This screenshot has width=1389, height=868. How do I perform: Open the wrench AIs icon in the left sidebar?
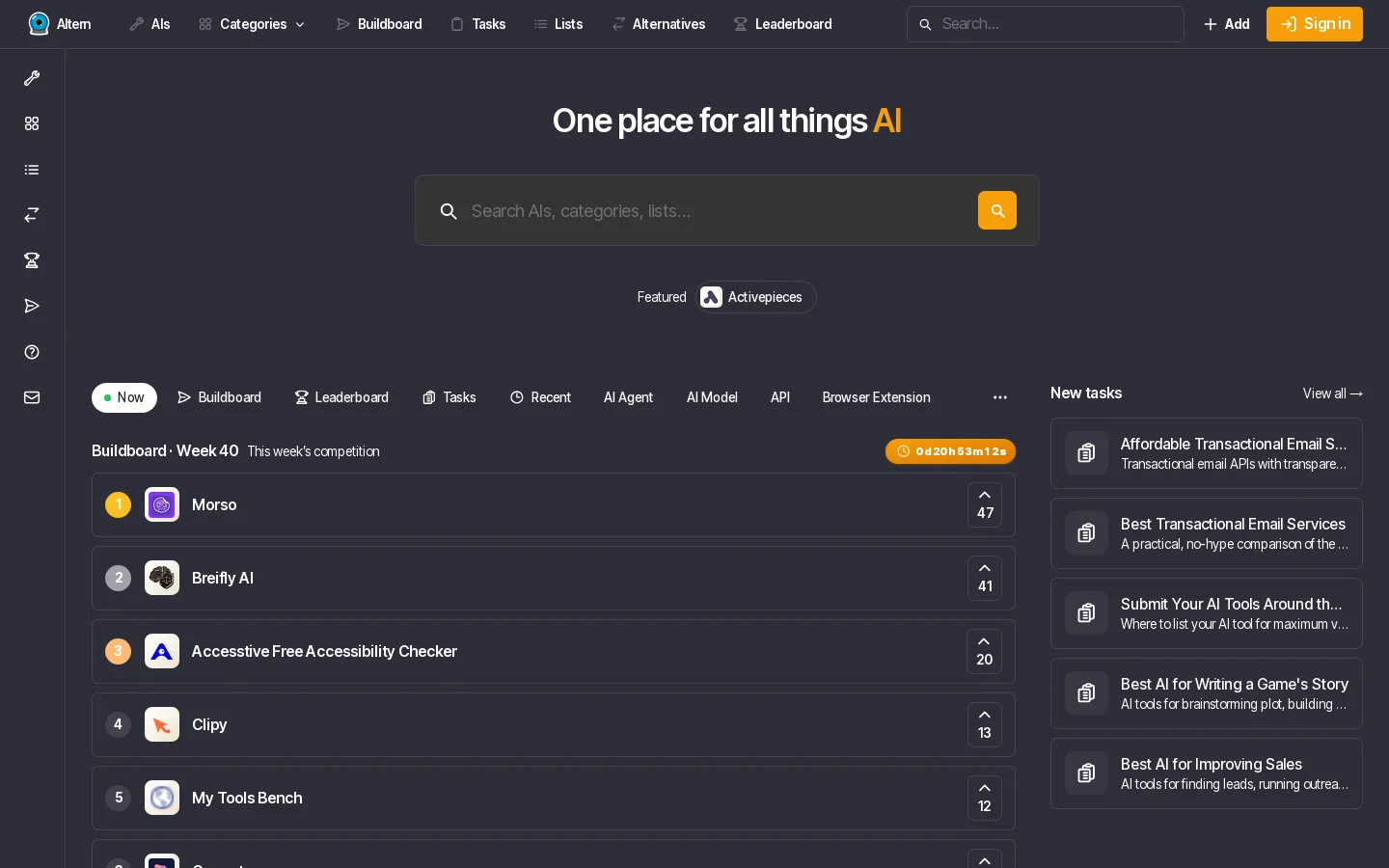point(32,78)
